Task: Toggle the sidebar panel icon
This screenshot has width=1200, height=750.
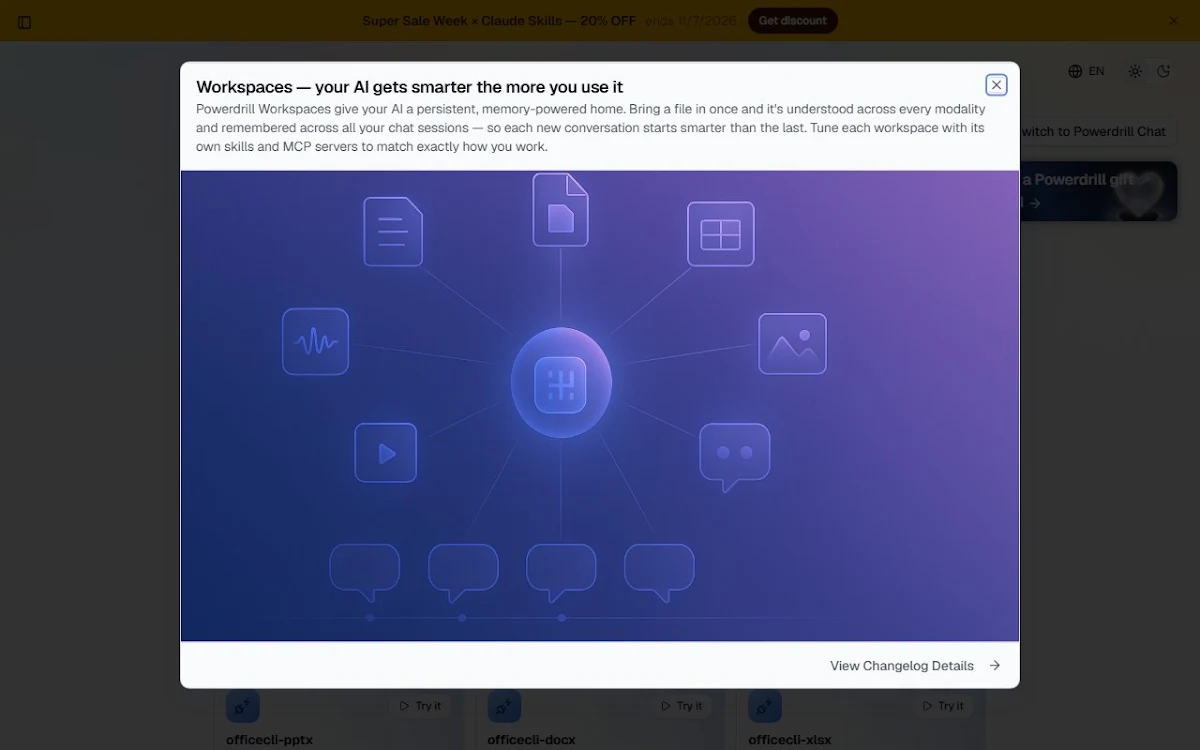Action: [x=25, y=22]
